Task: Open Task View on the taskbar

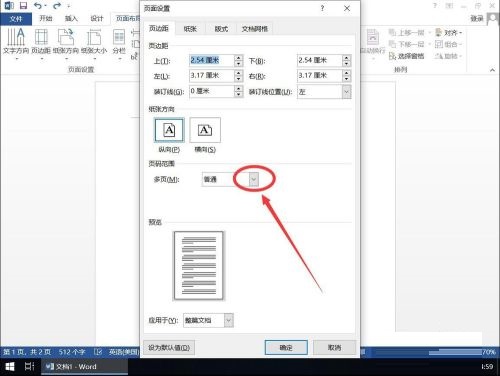Action: (29, 367)
